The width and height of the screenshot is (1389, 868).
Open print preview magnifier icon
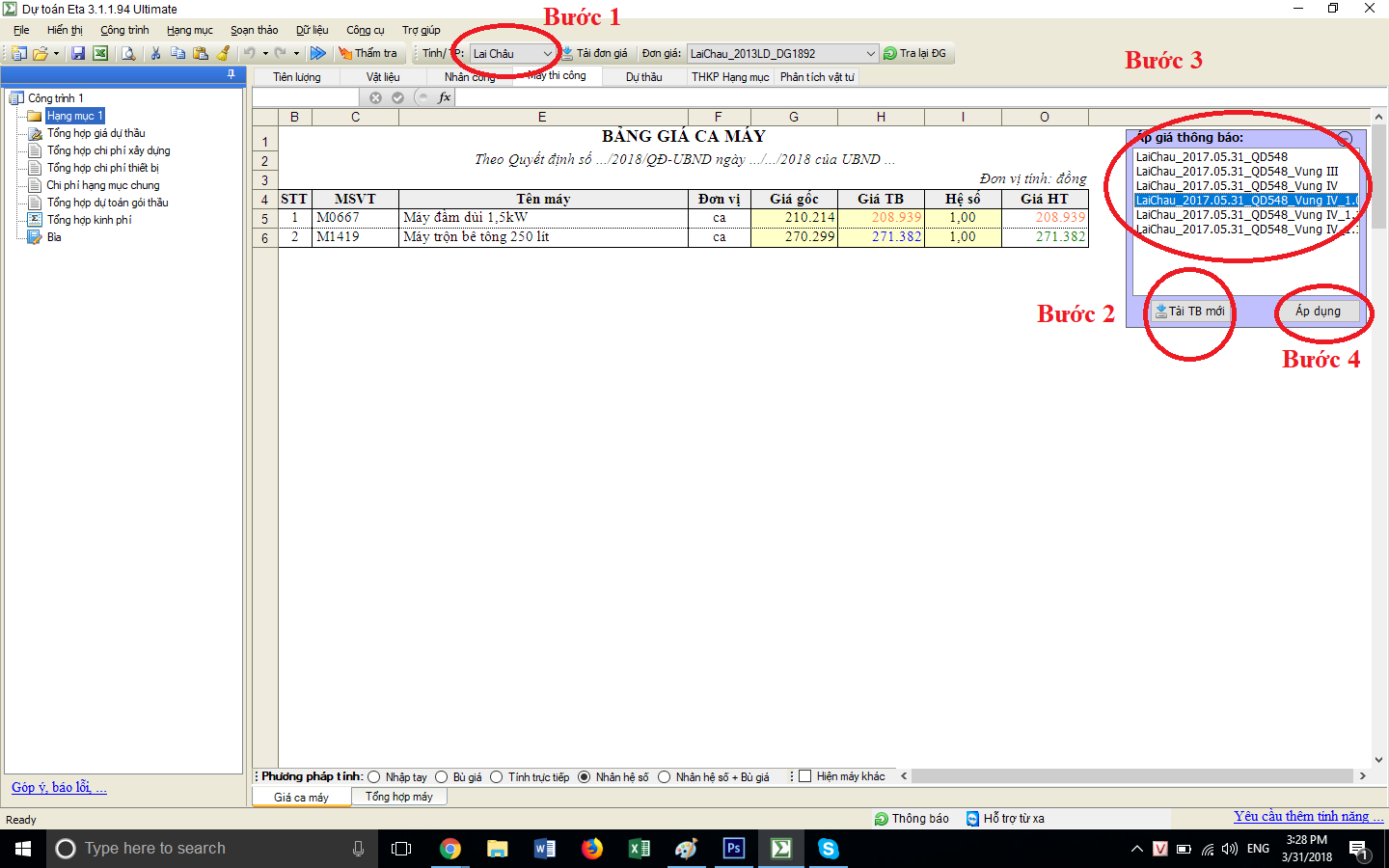click(x=128, y=54)
